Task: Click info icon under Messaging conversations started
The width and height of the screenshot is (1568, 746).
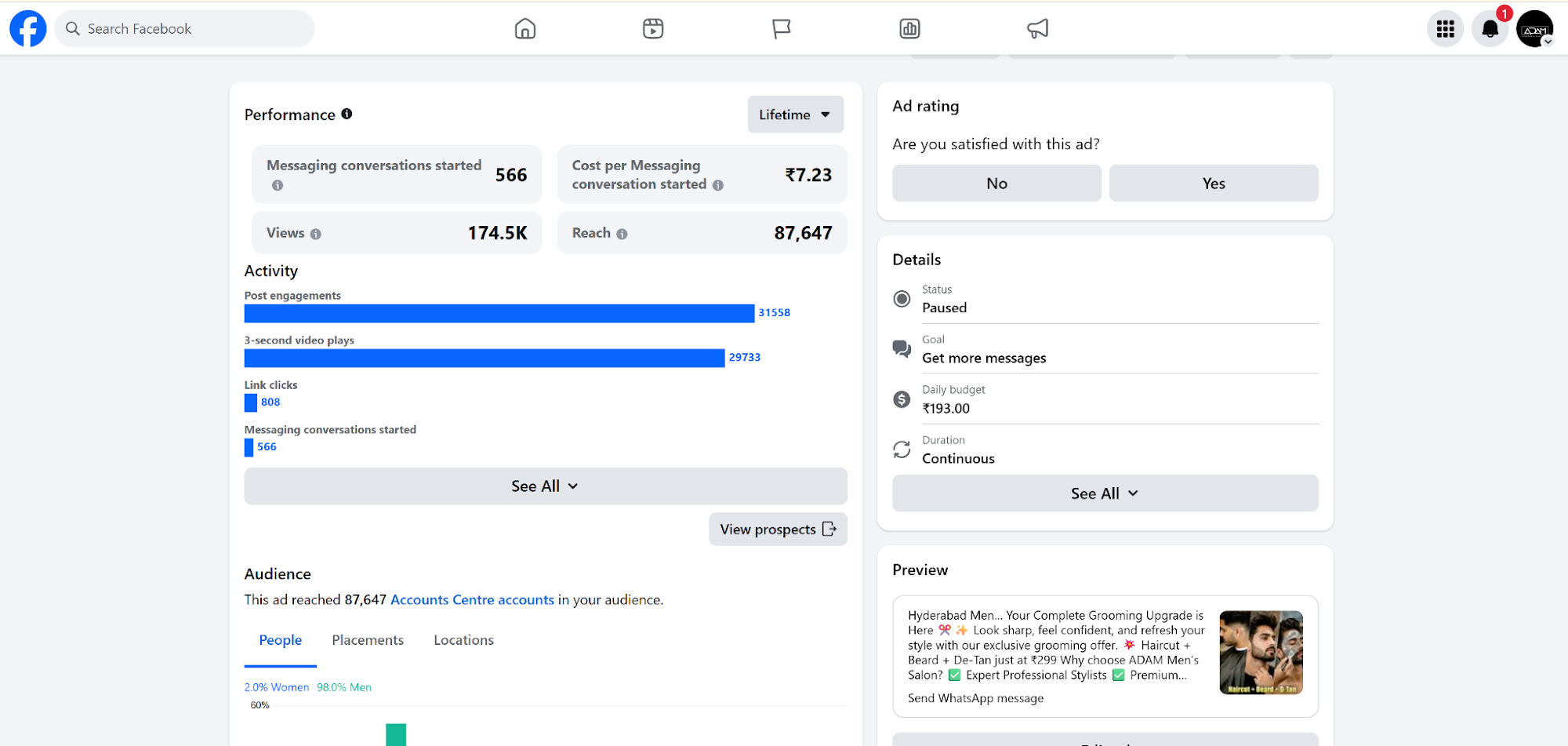Action: (278, 185)
